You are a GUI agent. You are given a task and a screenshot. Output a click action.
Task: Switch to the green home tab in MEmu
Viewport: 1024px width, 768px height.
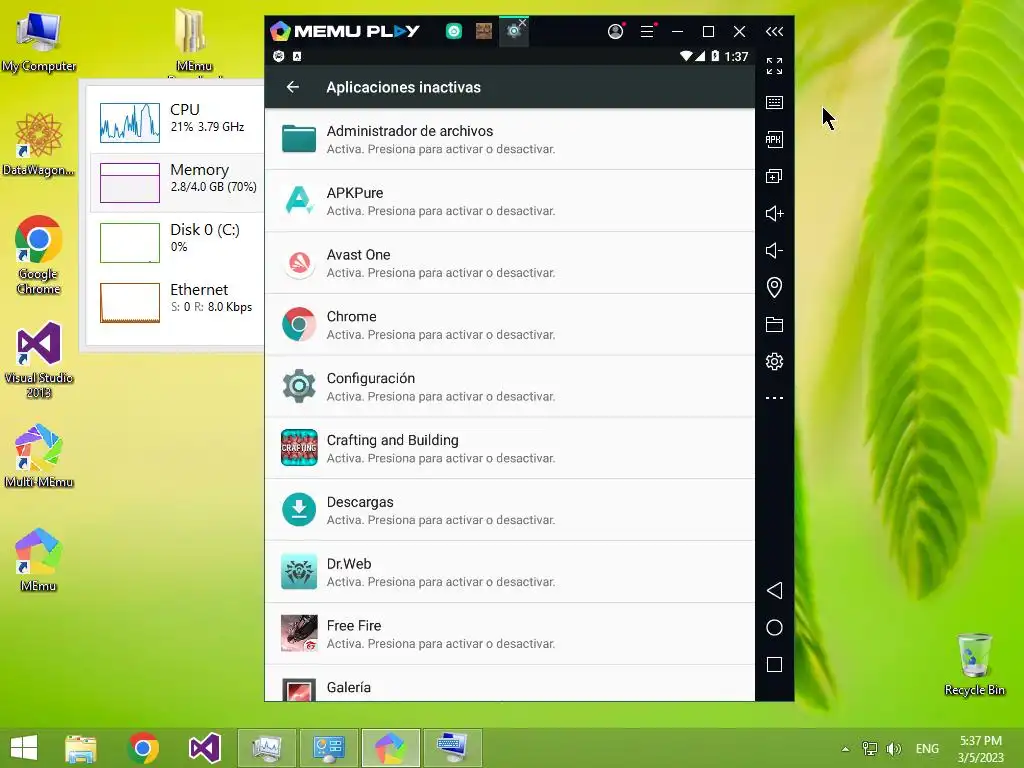(x=454, y=31)
